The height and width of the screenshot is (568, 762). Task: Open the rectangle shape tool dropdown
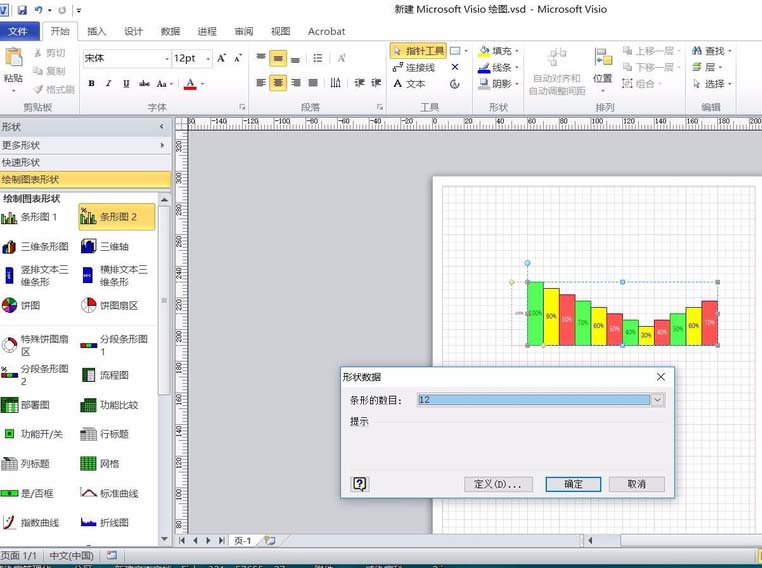466,51
